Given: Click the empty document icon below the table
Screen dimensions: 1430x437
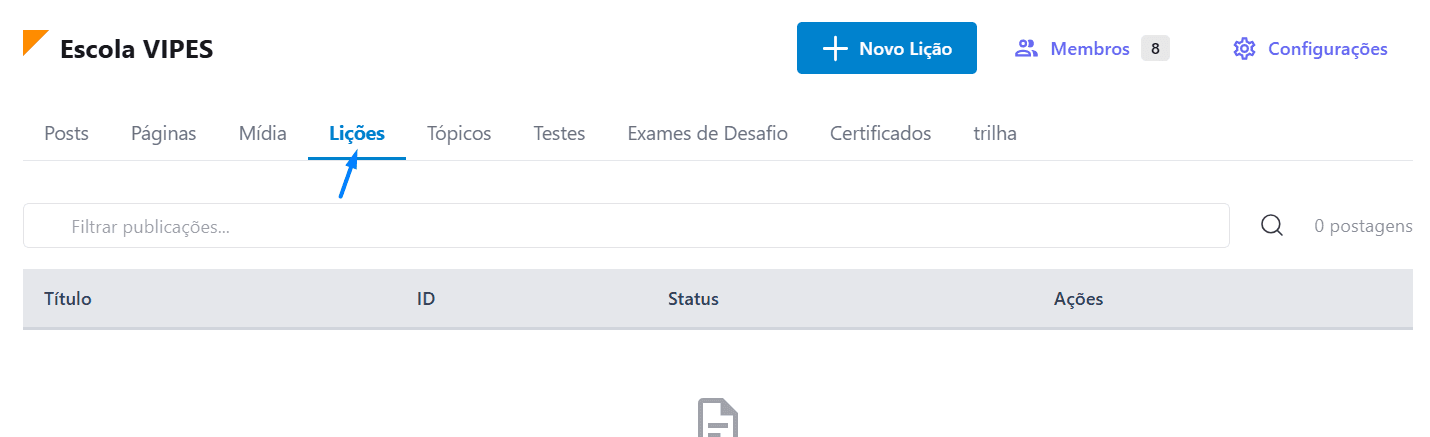Looking at the screenshot, I should point(717,418).
